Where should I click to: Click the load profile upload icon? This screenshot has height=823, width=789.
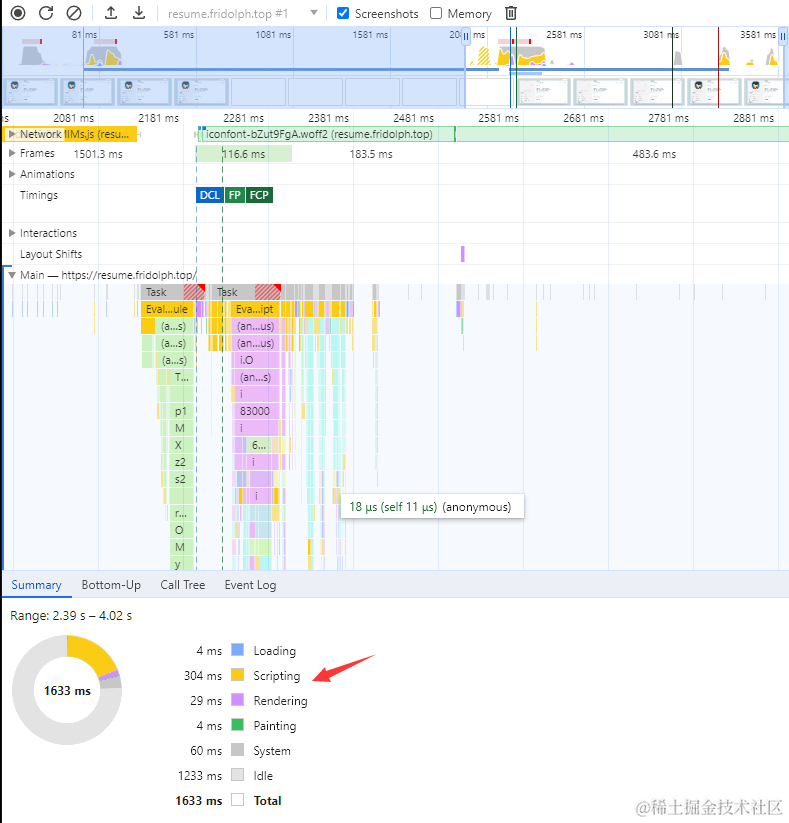point(111,13)
